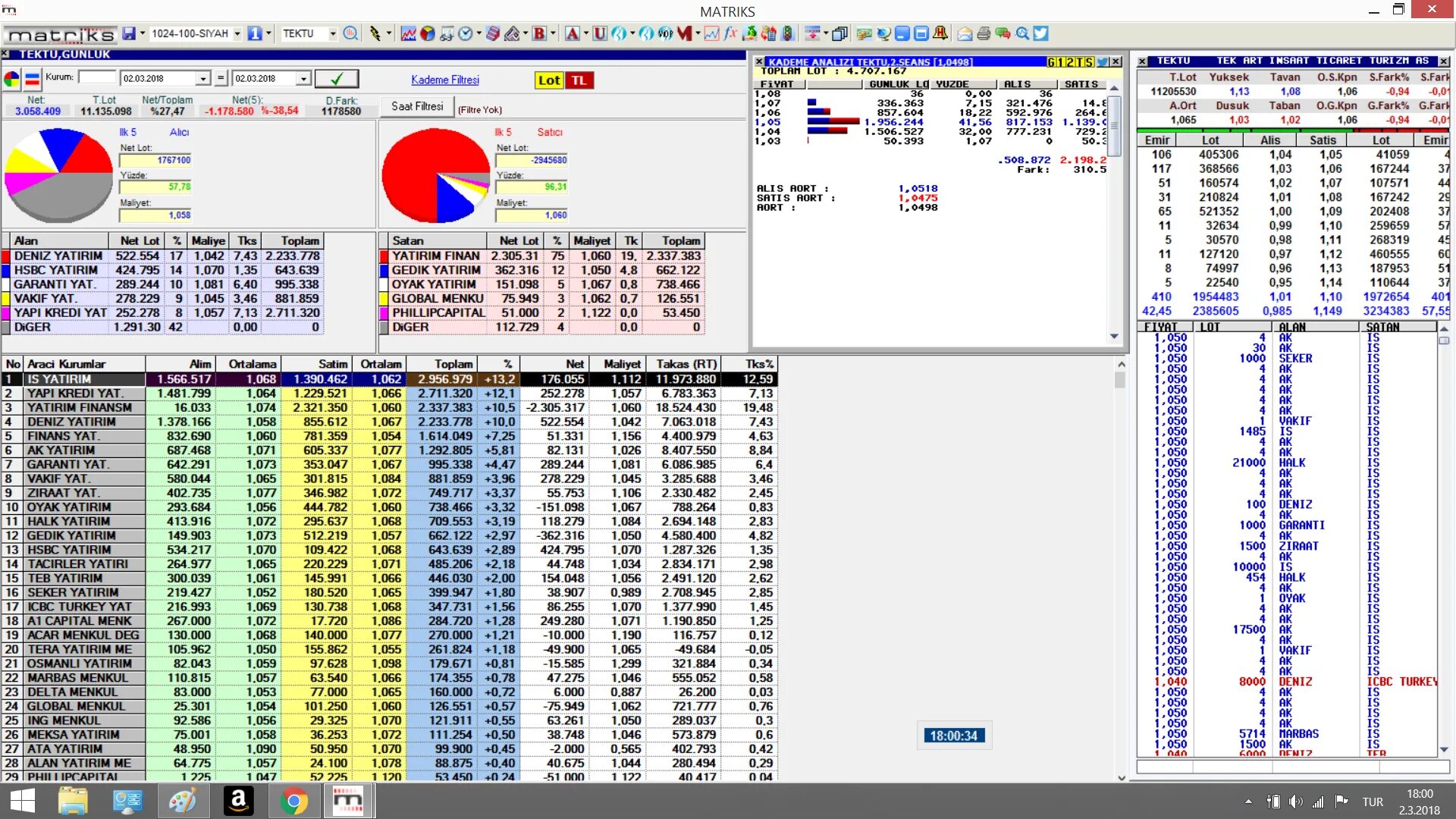This screenshot has width=1456, height=819.
Task: Close the Kademe Analizi panel
Action: point(1116,62)
